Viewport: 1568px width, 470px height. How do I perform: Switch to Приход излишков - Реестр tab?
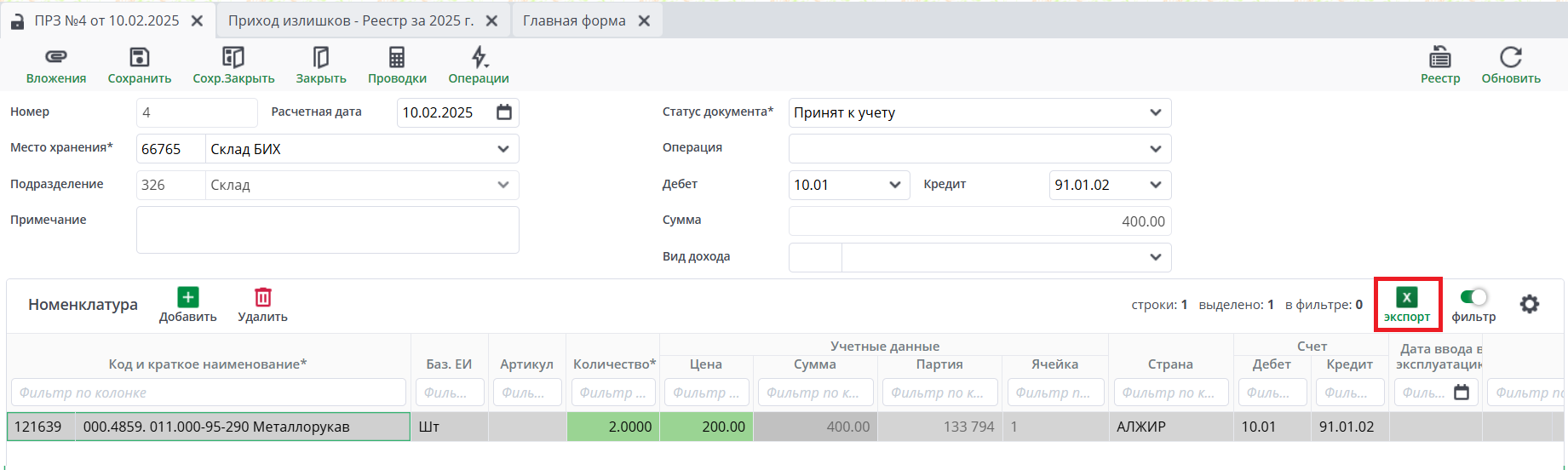tap(350, 20)
